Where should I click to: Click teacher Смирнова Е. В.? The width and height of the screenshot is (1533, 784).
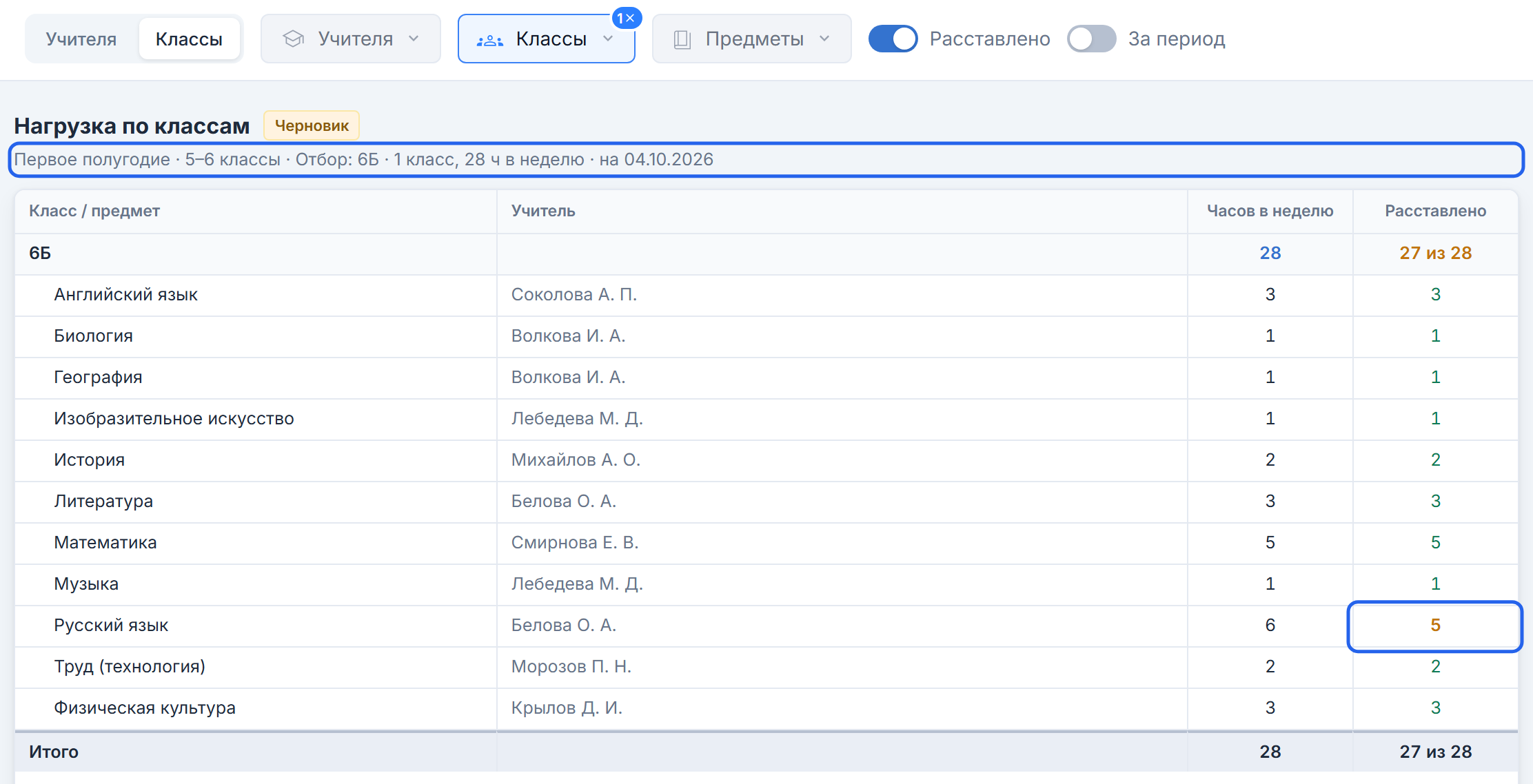[x=575, y=543]
